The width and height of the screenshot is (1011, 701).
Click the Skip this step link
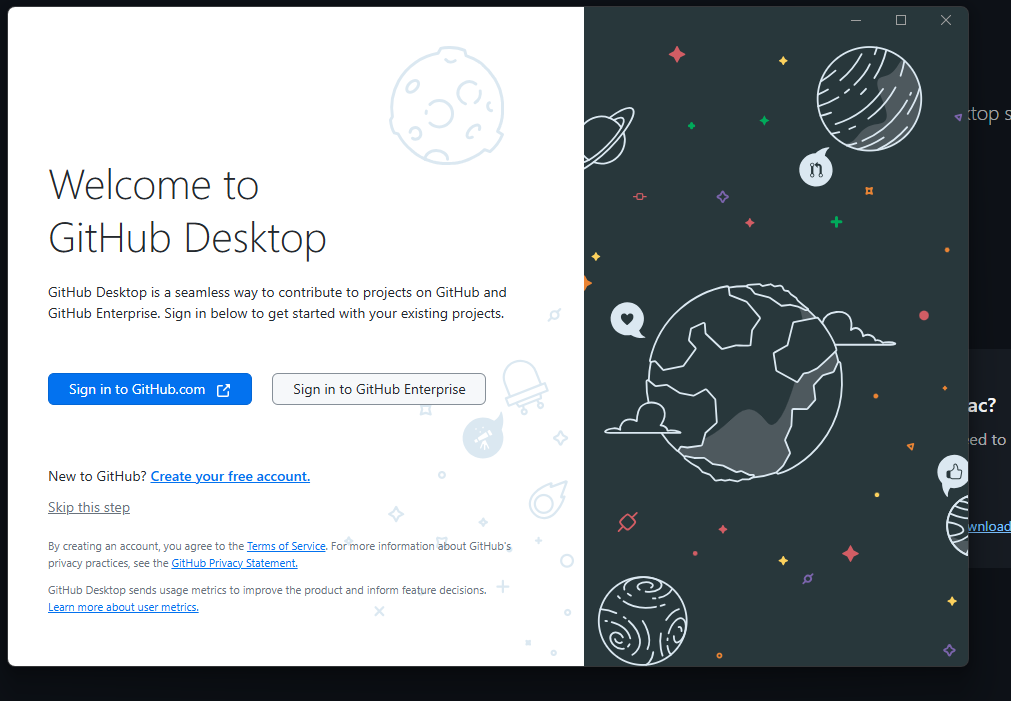click(x=89, y=507)
